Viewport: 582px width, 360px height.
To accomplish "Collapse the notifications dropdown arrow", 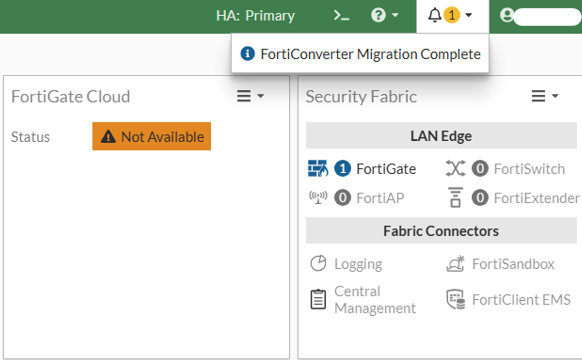I will point(469,15).
